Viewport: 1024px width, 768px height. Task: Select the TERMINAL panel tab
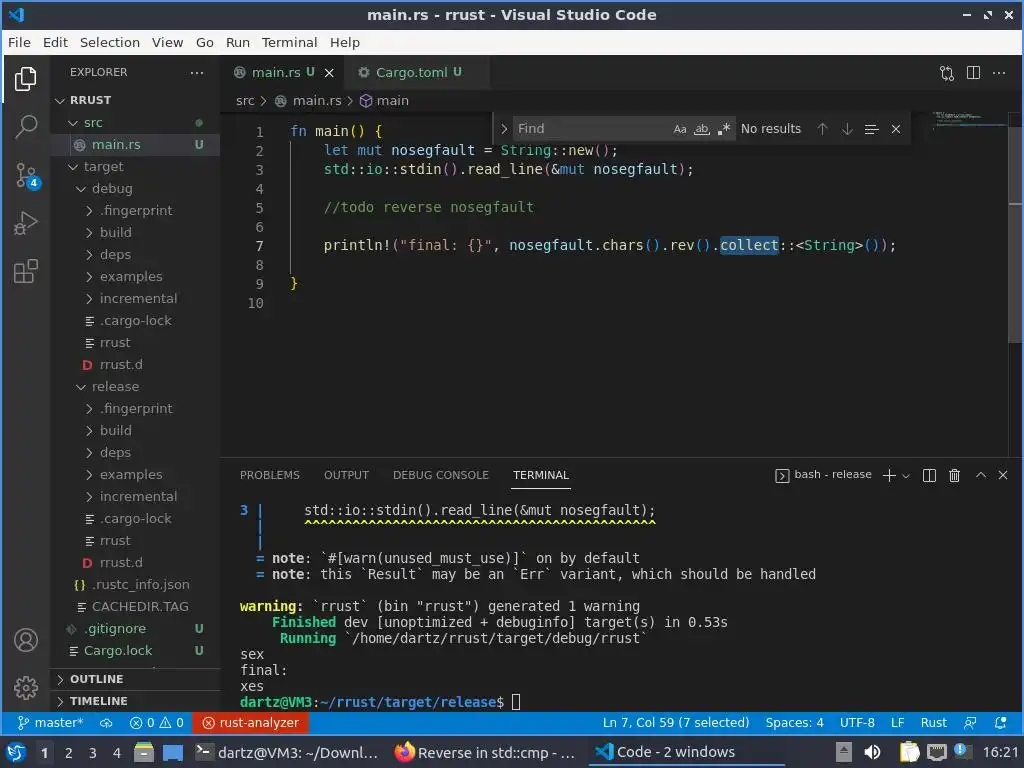(541, 475)
